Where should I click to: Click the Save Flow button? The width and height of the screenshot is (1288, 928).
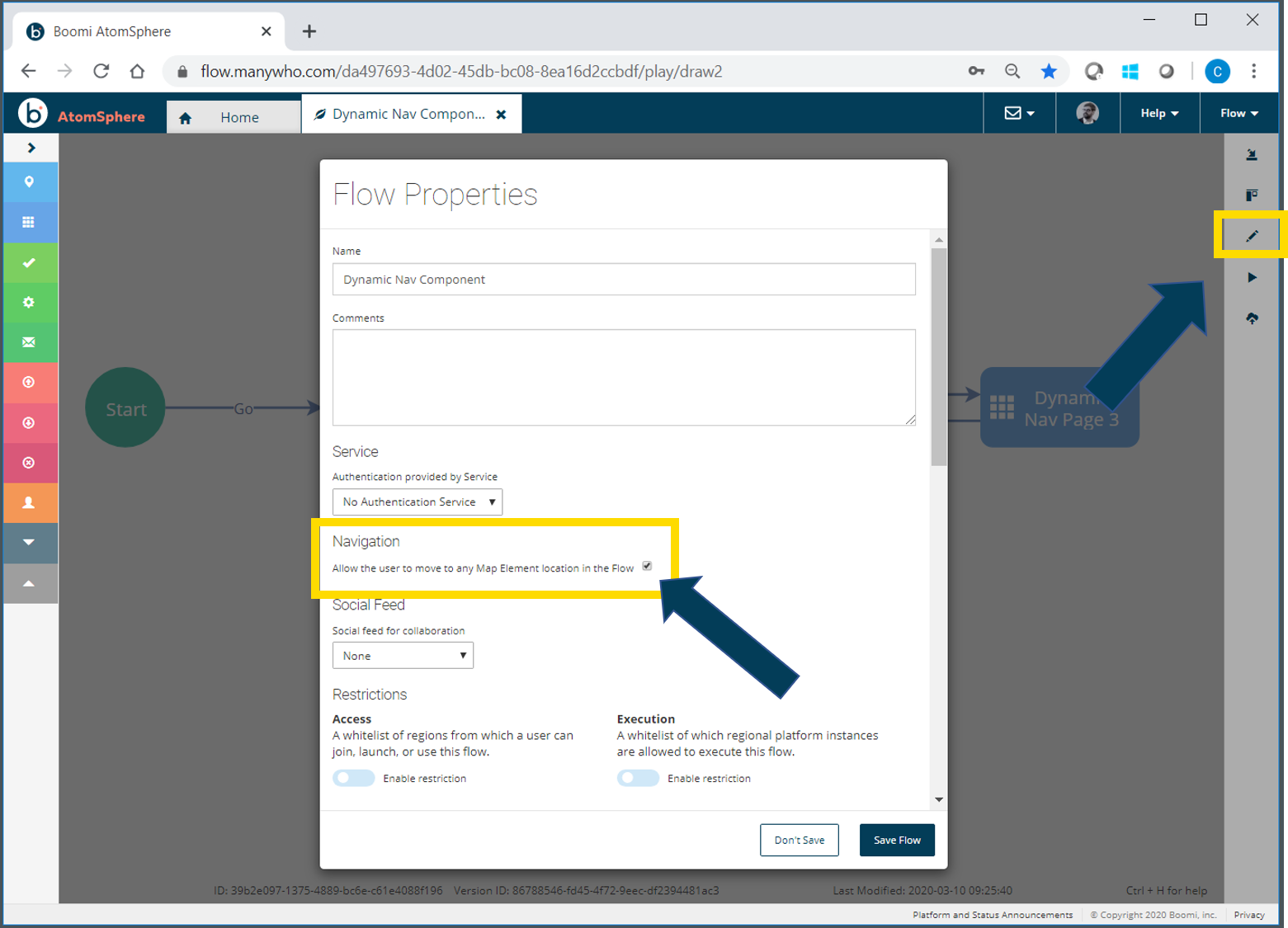click(x=896, y=840)
